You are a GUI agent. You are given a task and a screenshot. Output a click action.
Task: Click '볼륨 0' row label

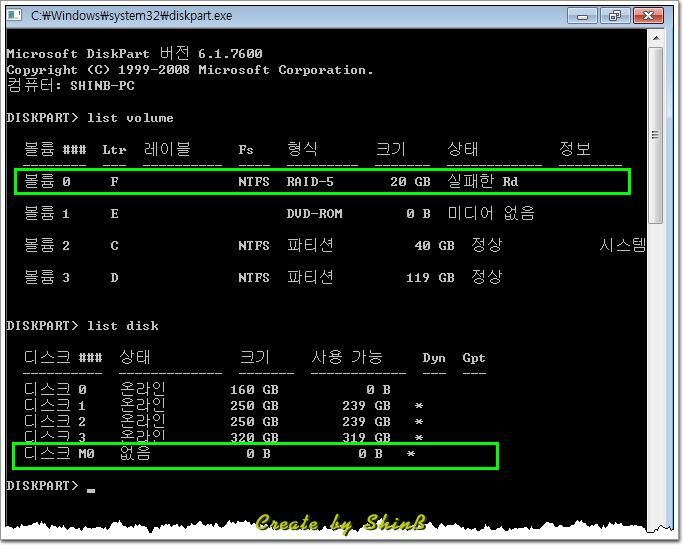coord(47,181)
